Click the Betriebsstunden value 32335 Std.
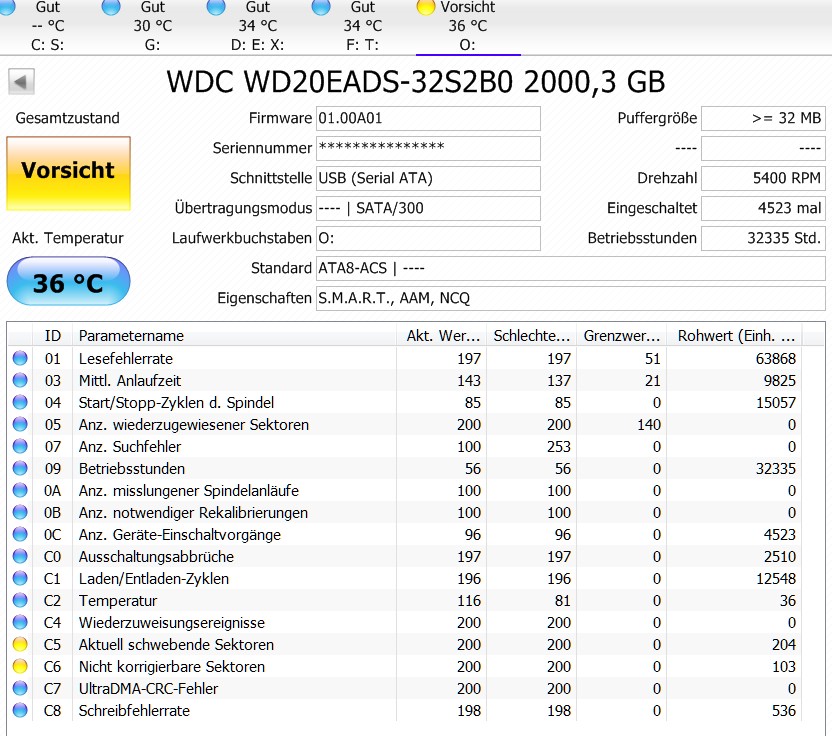Screen dimensions: 832x736 click(763, 238)
